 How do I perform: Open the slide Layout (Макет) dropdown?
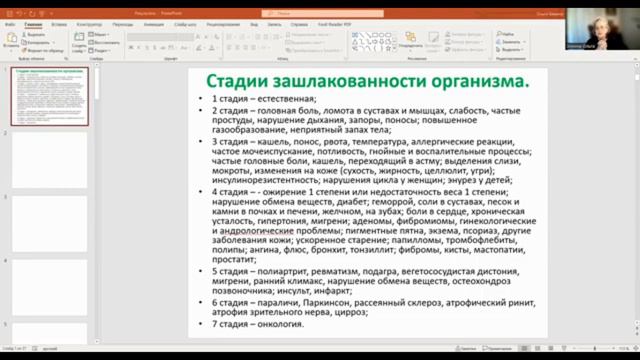(99, 34)
